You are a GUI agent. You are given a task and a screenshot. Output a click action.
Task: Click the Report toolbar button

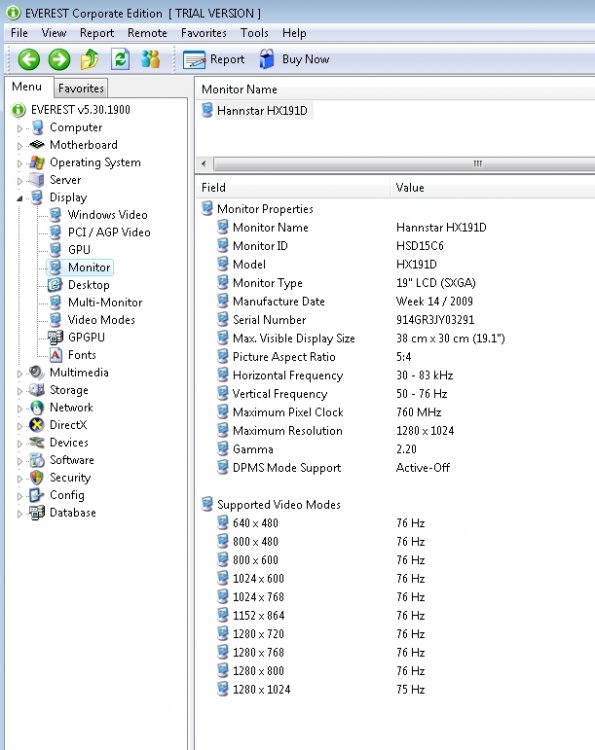[x=213, y=60]
